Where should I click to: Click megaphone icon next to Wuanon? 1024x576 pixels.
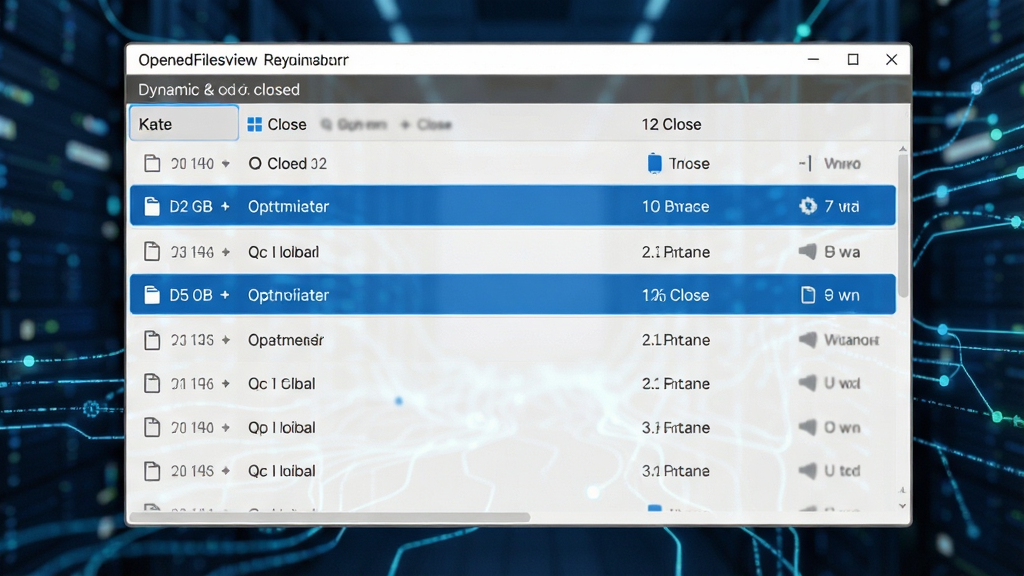click(808, 340)
